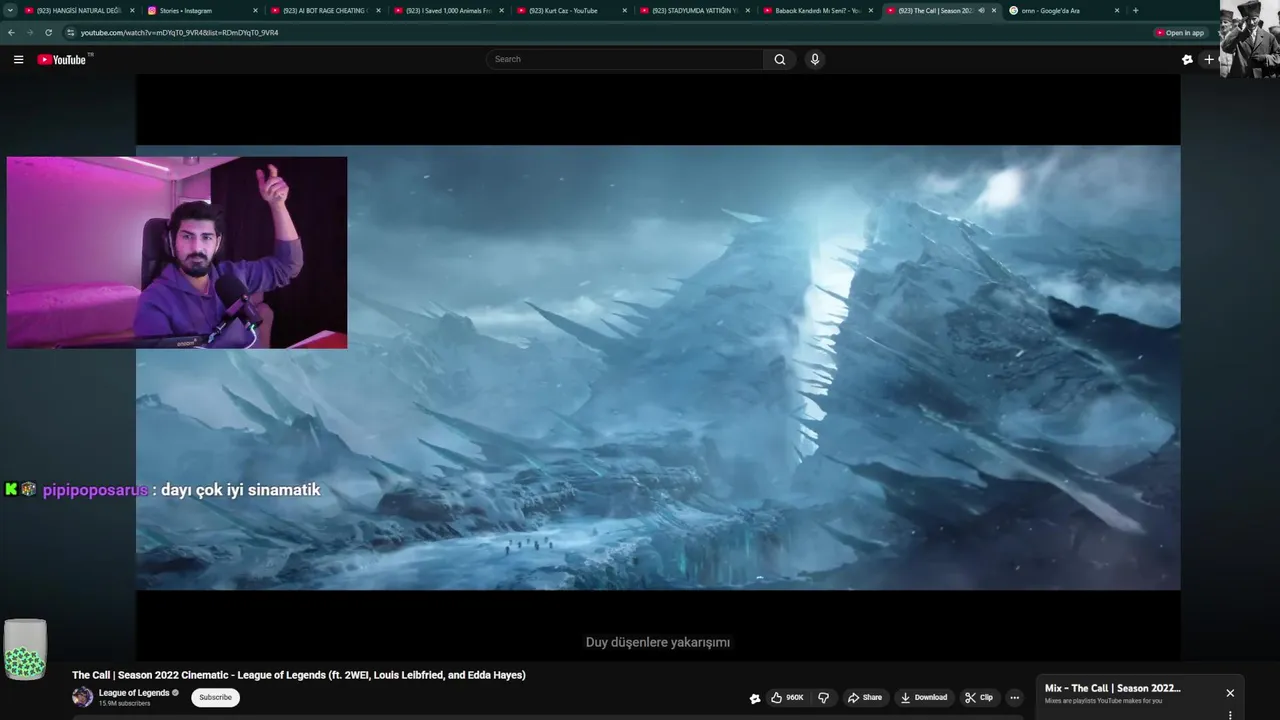
Task: Click chat username pipipoposarus
Action: [x=95, y=490]
